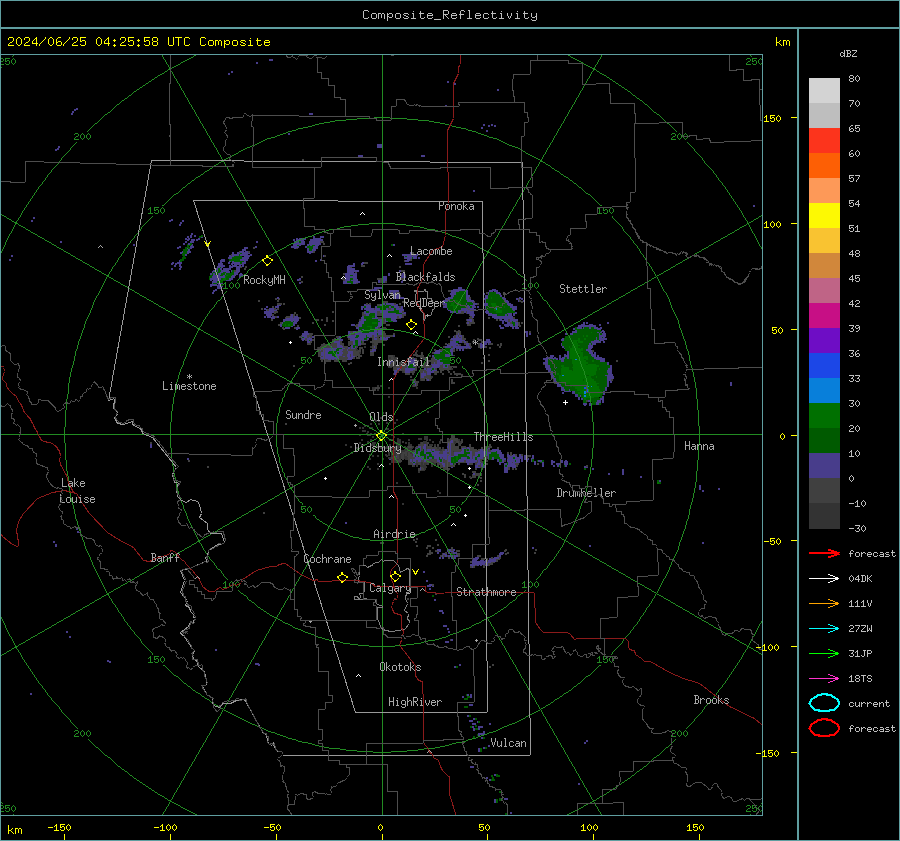Click the RockyMH label
Image resolution: width=900 pixels, height=841 pixels.
[x=264, y=280]
